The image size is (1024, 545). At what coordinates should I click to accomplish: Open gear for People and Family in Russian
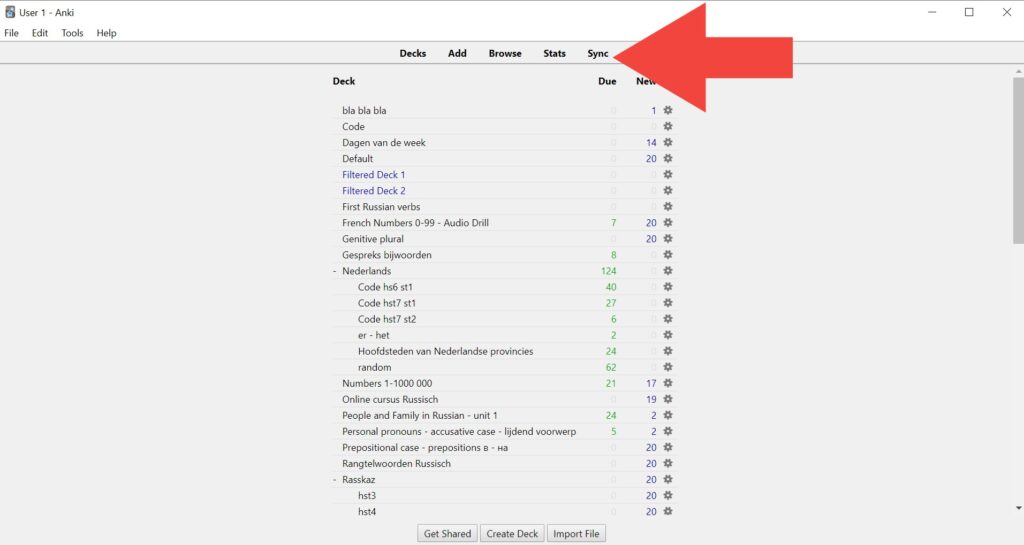(667, 415)
